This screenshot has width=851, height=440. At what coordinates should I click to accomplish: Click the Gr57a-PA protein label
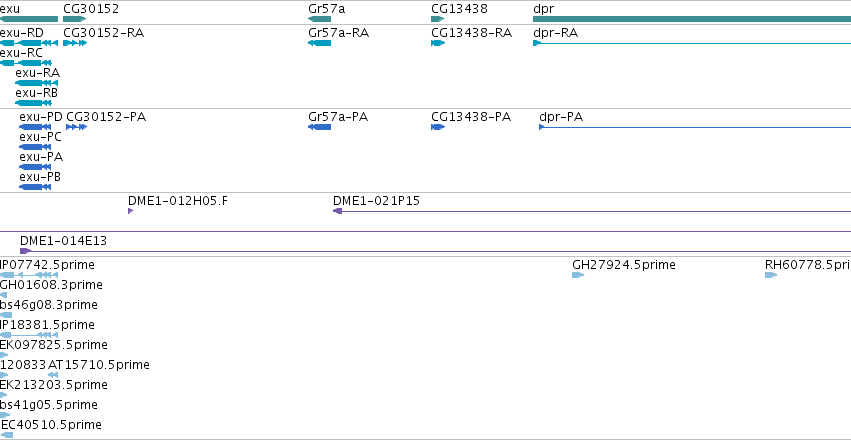tap(338, 117)
